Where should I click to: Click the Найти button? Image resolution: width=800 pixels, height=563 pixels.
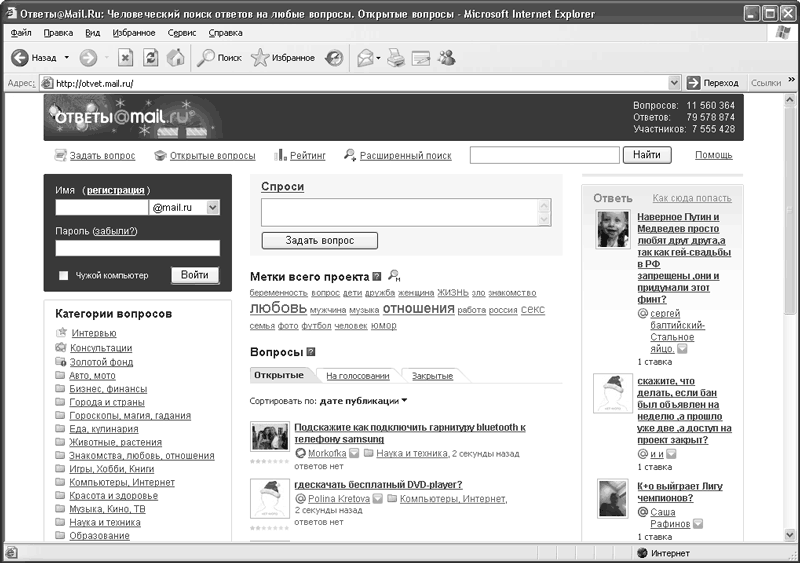click(646, 155)
